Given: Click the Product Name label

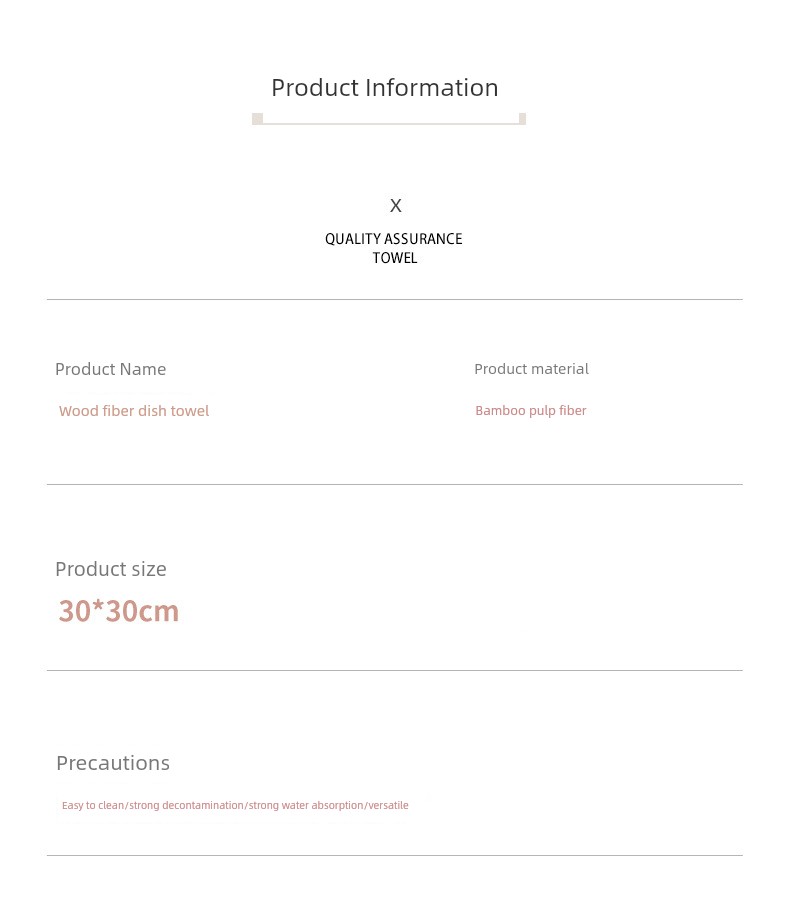Looking at the screenshot, I should [x=111, y=369].
